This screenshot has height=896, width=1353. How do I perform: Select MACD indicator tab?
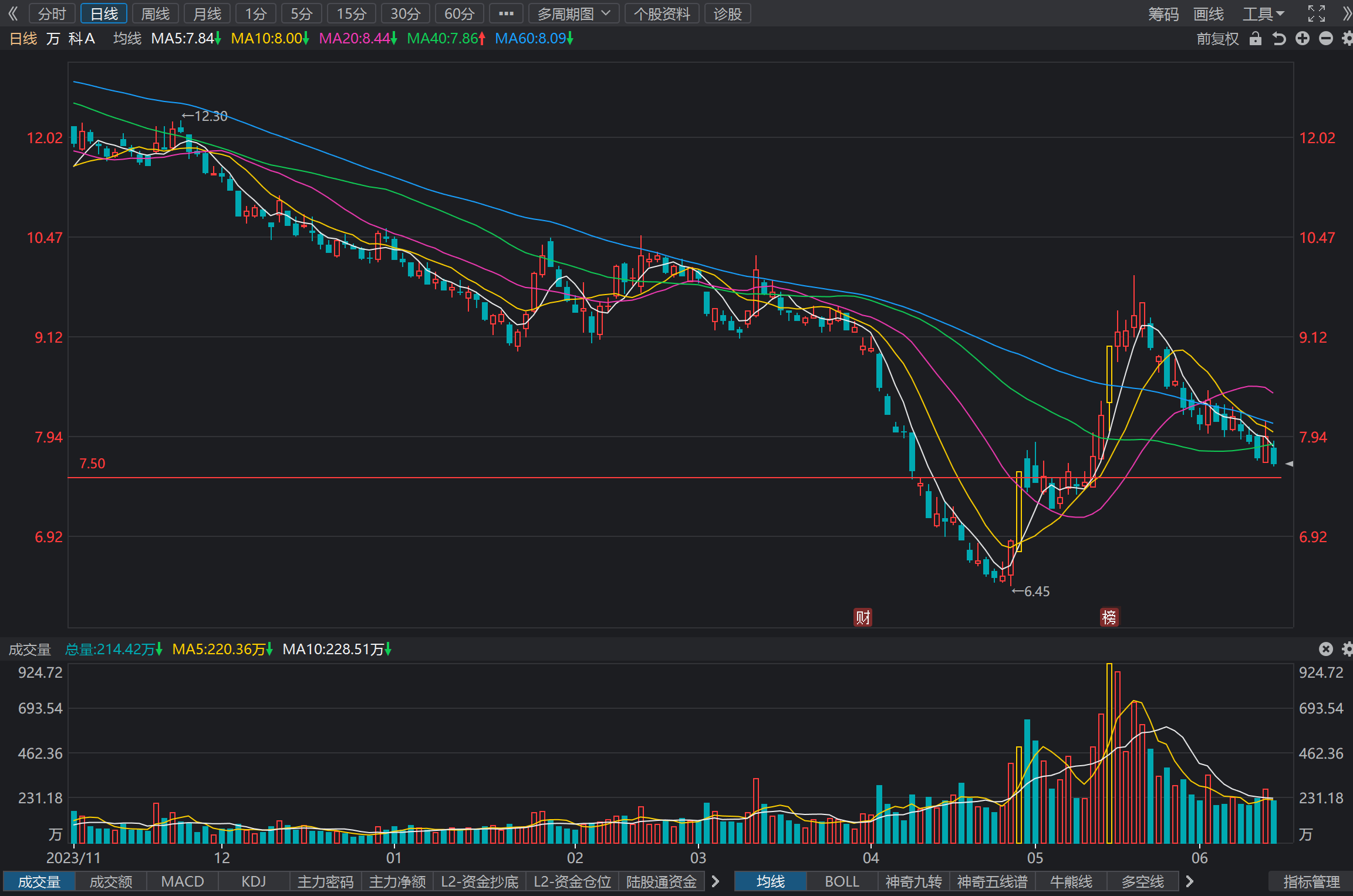(x=183, y=881)
